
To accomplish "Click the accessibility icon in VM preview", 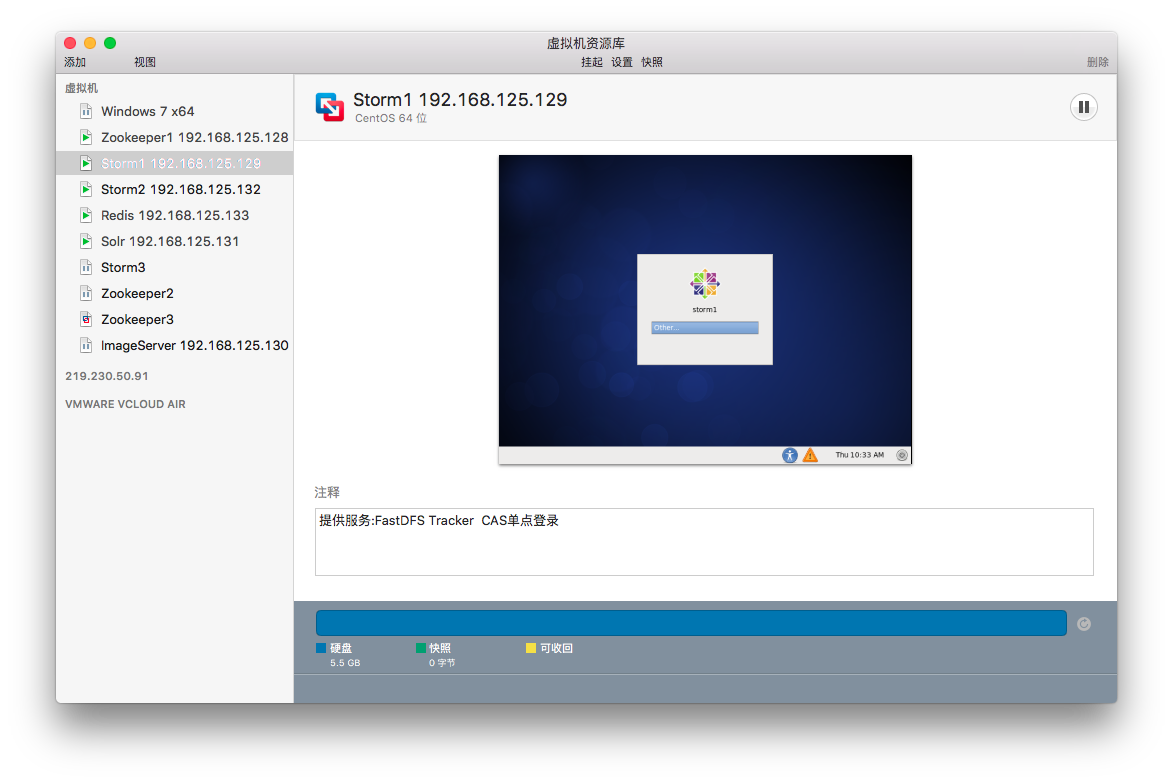I will (x=790, y=455).
